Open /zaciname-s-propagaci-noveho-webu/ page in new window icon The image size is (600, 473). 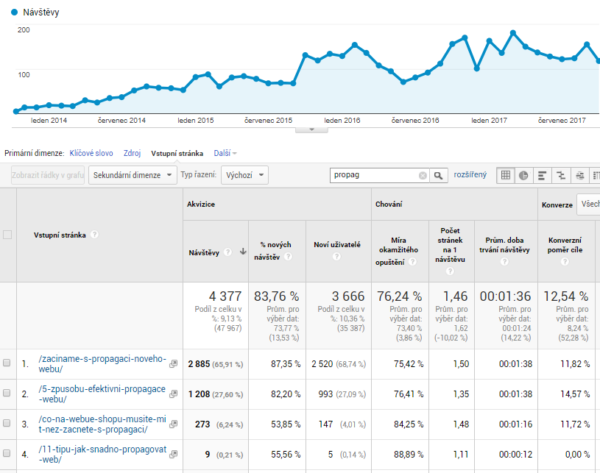click(x=173, y=363)
